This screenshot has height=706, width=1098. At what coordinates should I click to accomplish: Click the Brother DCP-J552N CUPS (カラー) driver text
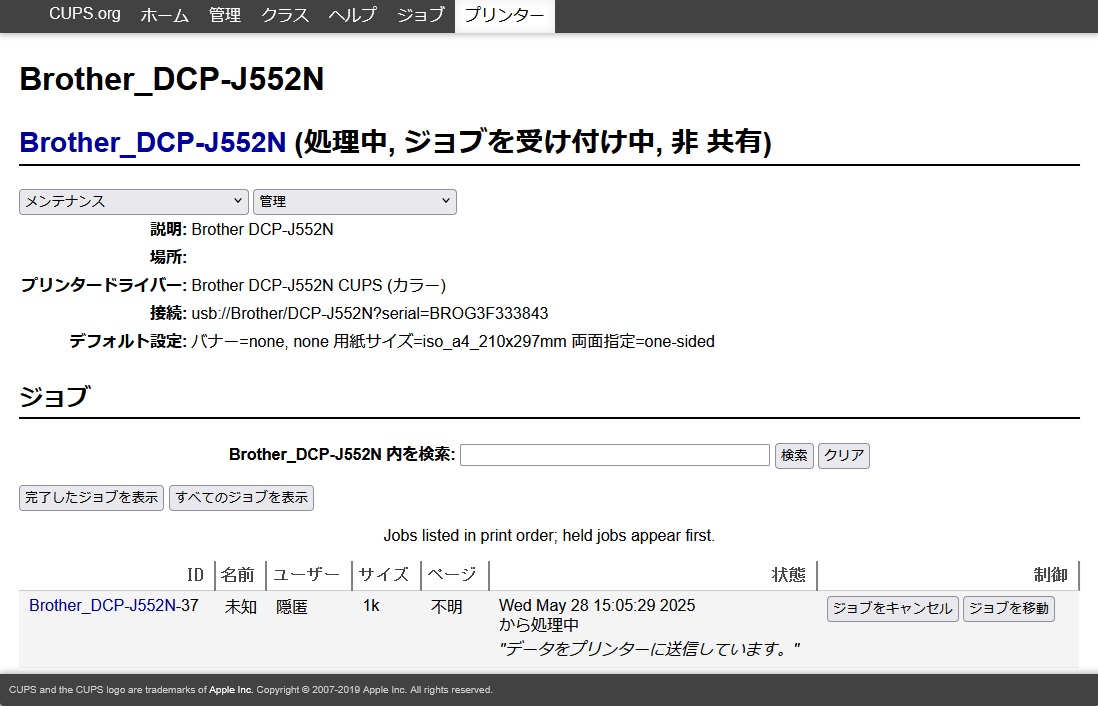pos(319,285)
